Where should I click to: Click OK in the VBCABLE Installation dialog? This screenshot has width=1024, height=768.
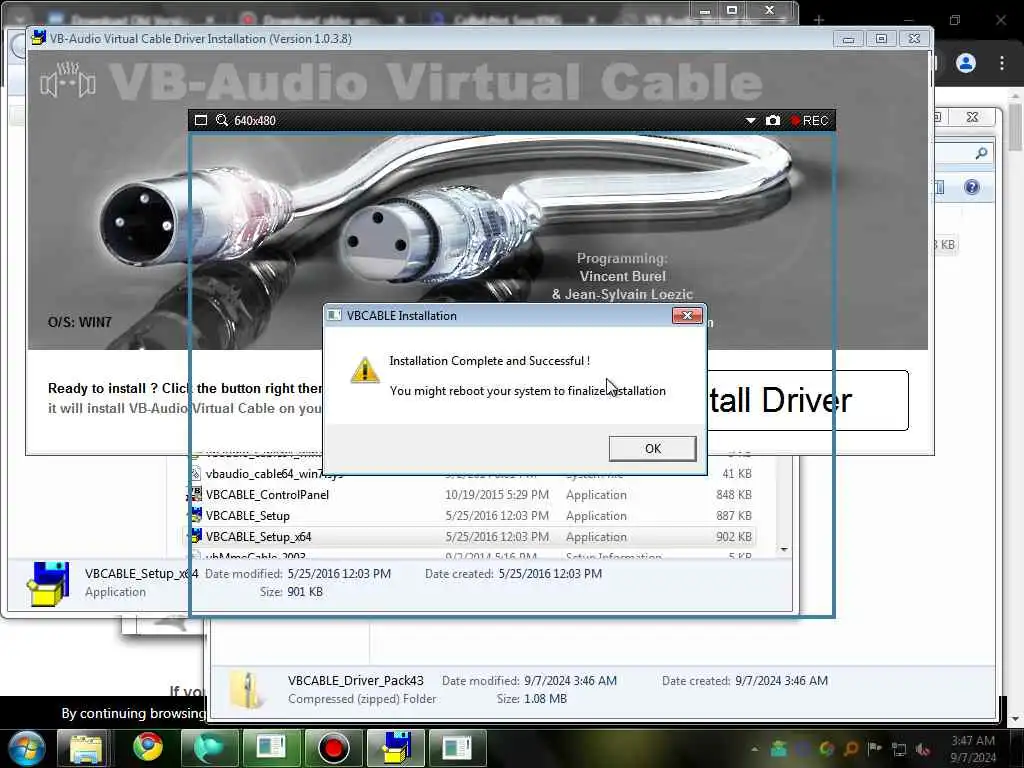pyautogui.click(x=652, y=449)
